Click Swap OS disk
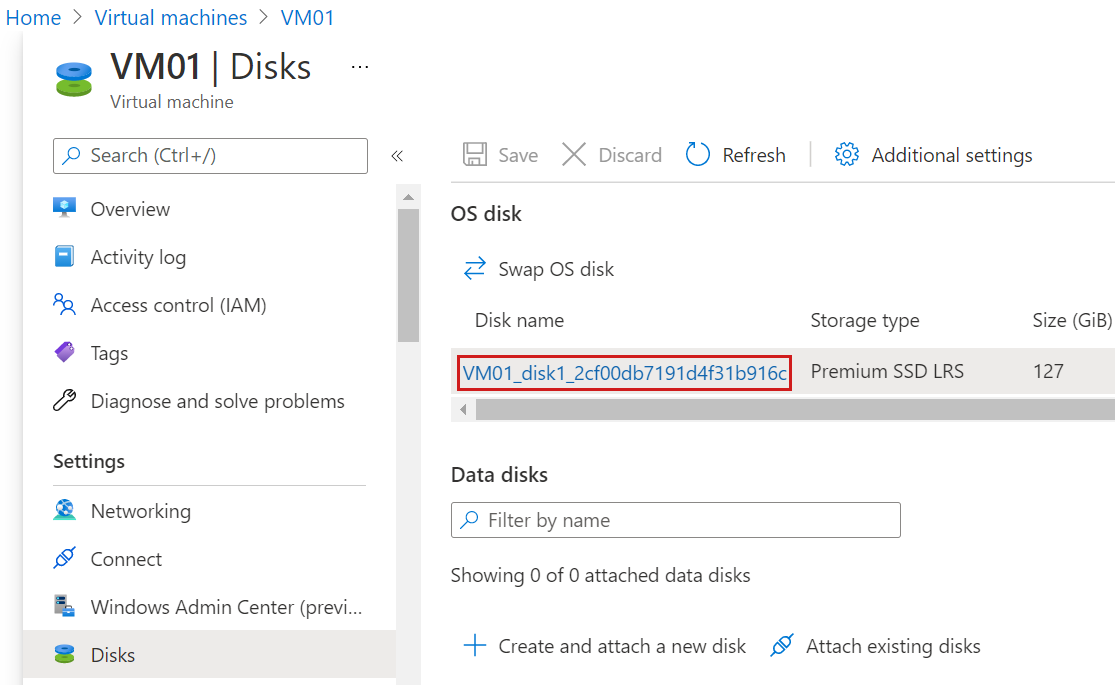 pyautogui.click(x=538, y=268)
